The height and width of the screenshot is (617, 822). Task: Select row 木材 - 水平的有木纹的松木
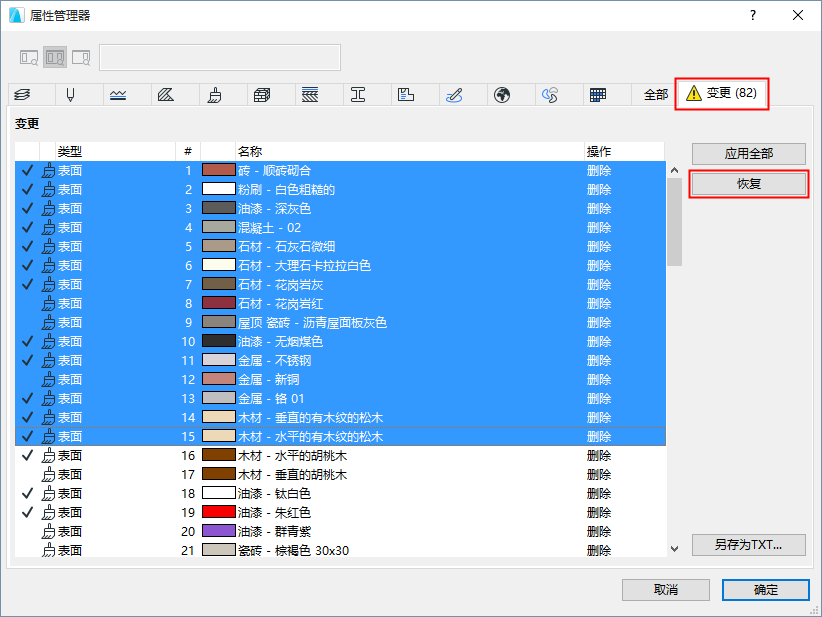coord(340,437)
